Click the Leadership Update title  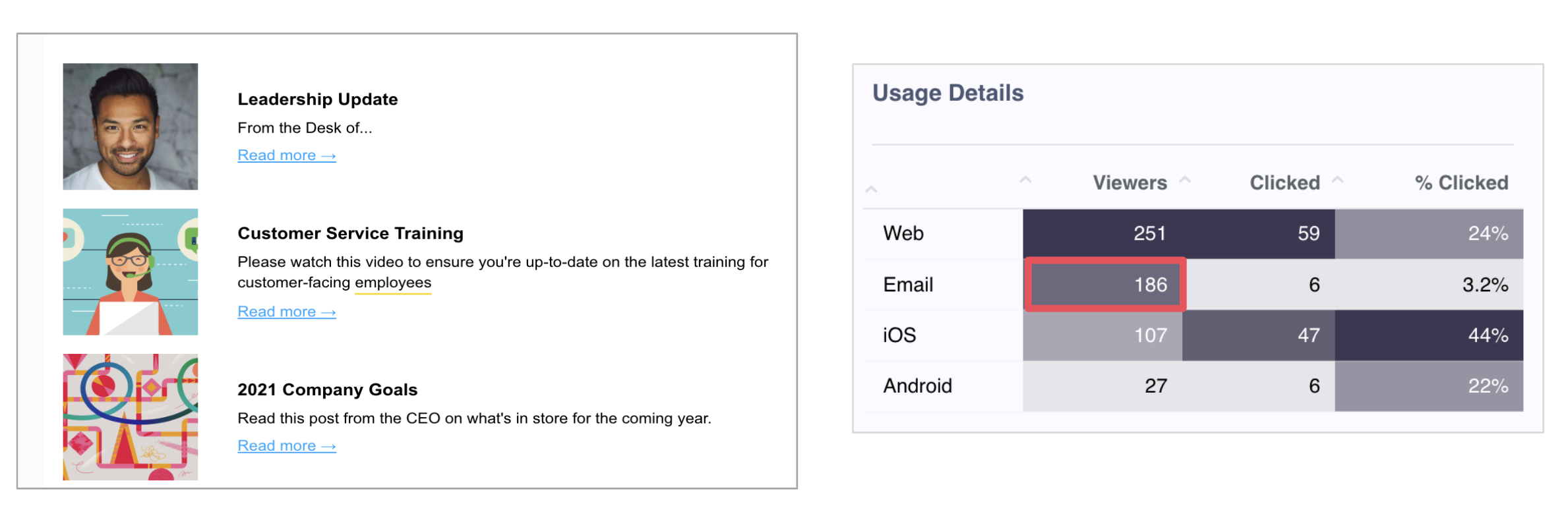pos(318,99)
